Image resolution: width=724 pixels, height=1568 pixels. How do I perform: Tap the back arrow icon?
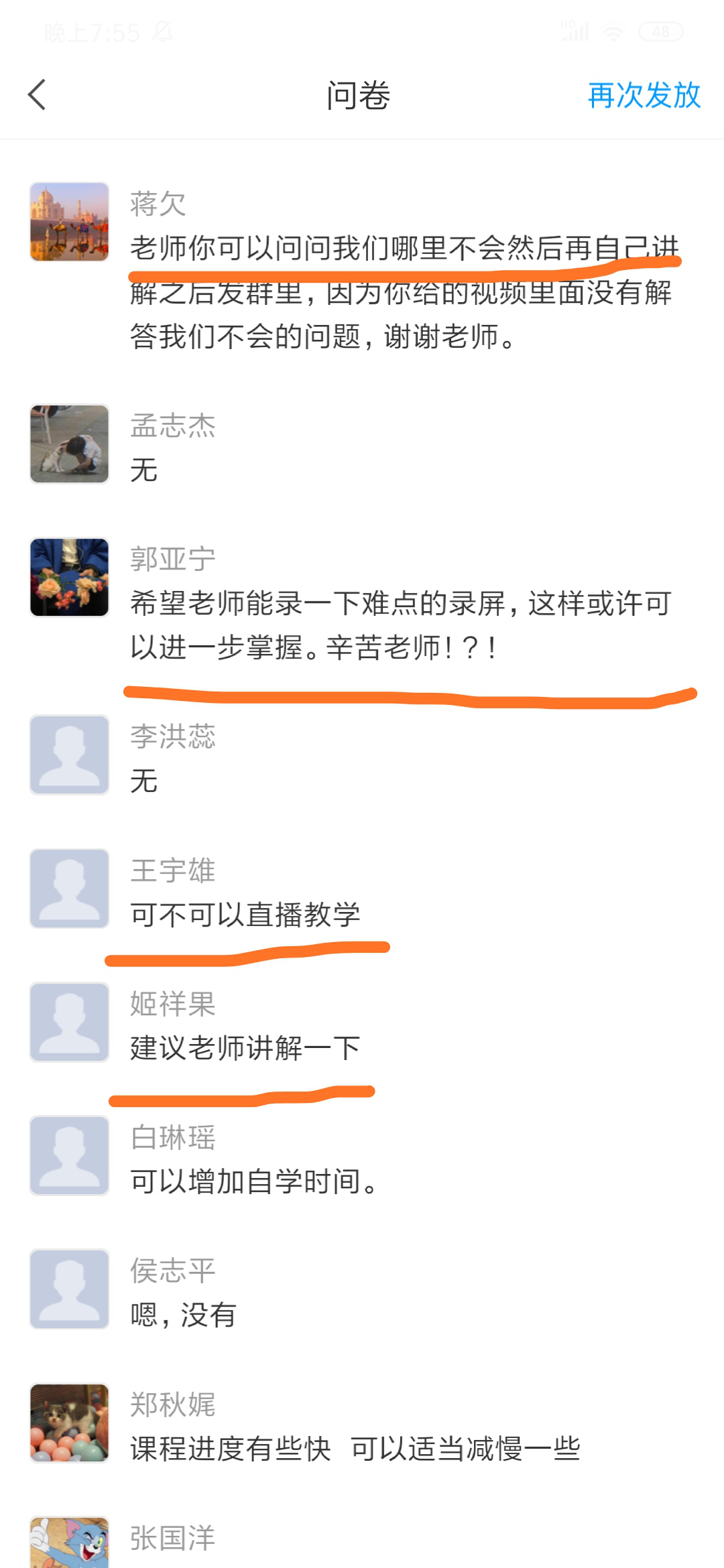click(37, 94)
